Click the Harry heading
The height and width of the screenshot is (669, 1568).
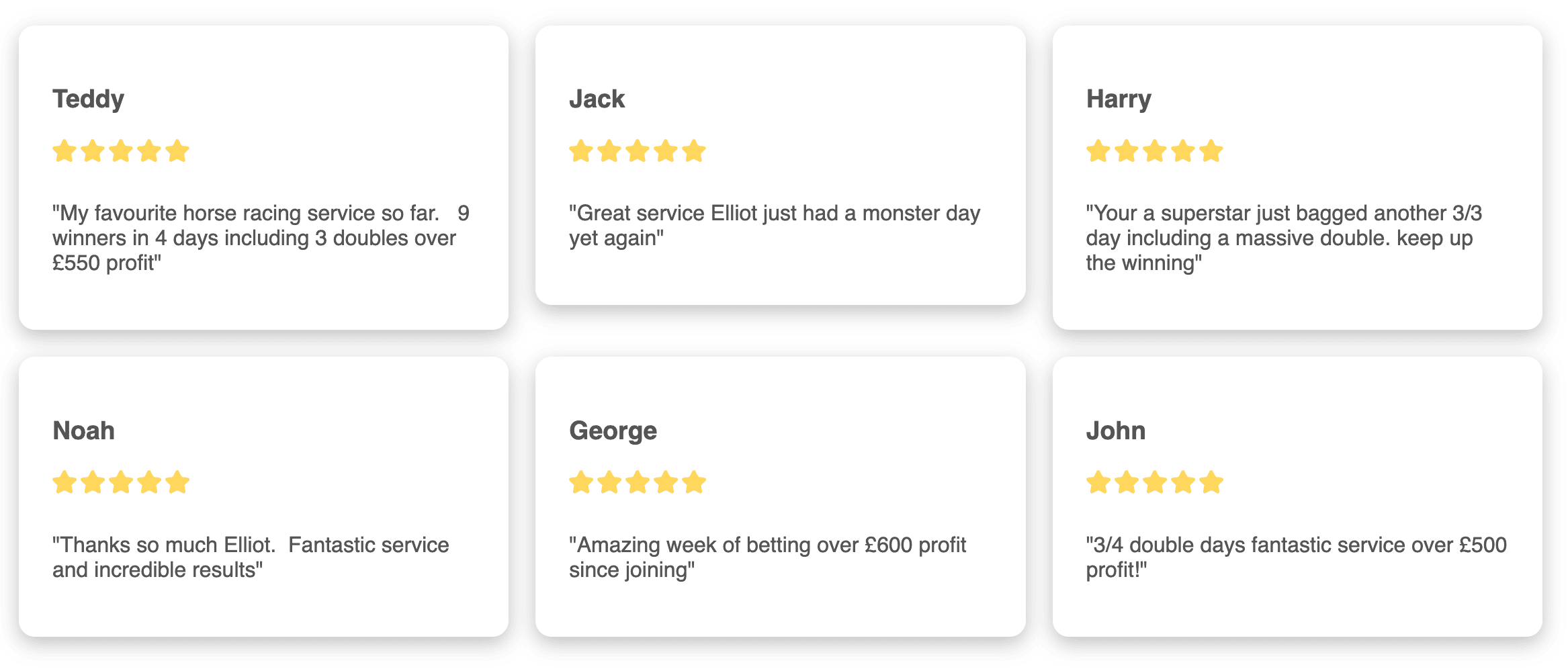(1119, 99)
